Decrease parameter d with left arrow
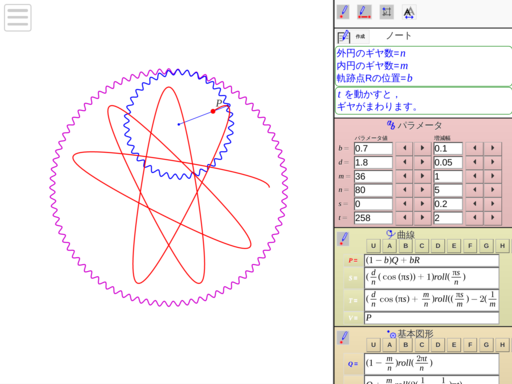Viewport: 512px width, 384px height. click(x=405, y=162)
